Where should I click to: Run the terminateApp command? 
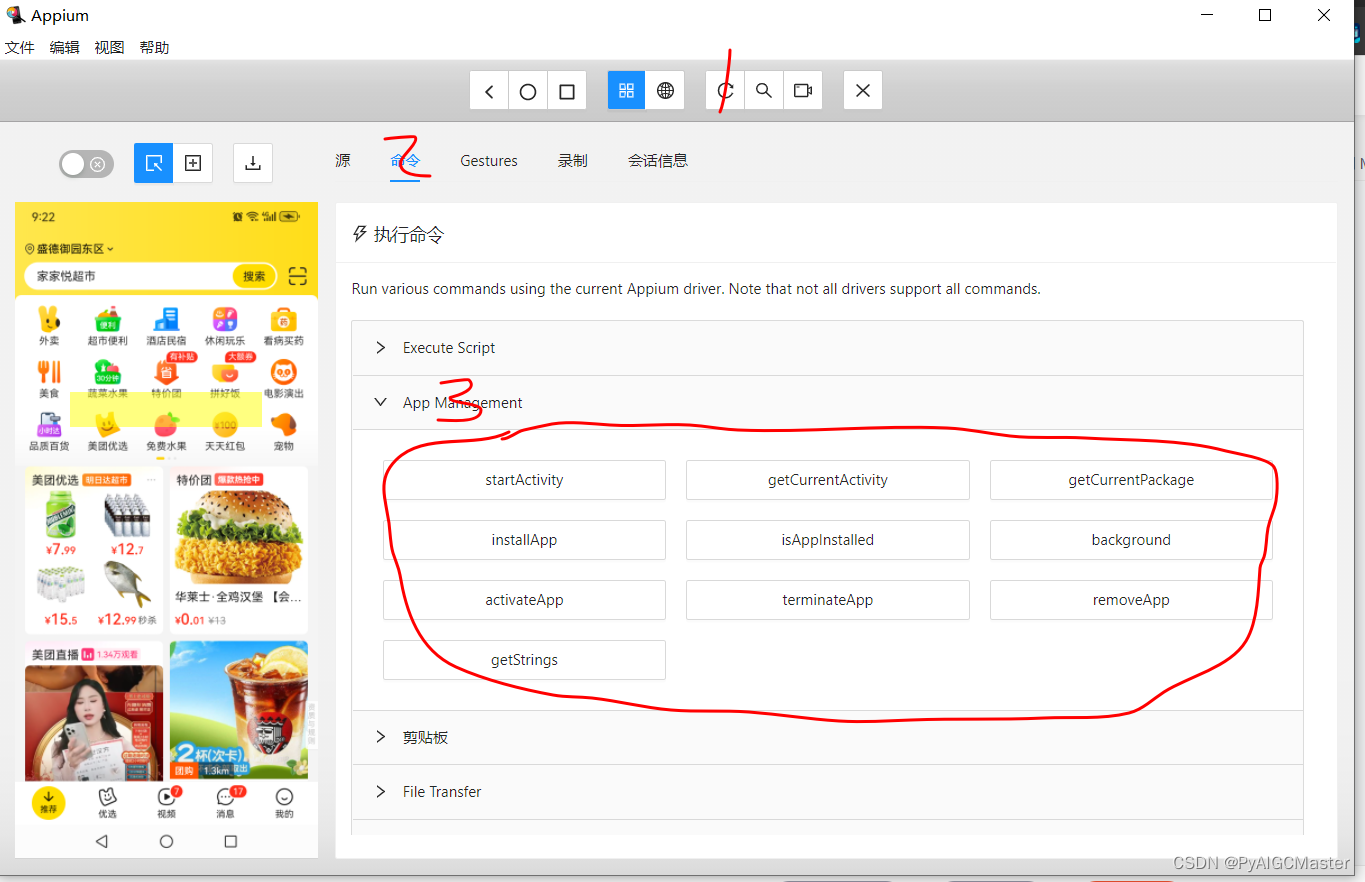(x=828, y=600)
